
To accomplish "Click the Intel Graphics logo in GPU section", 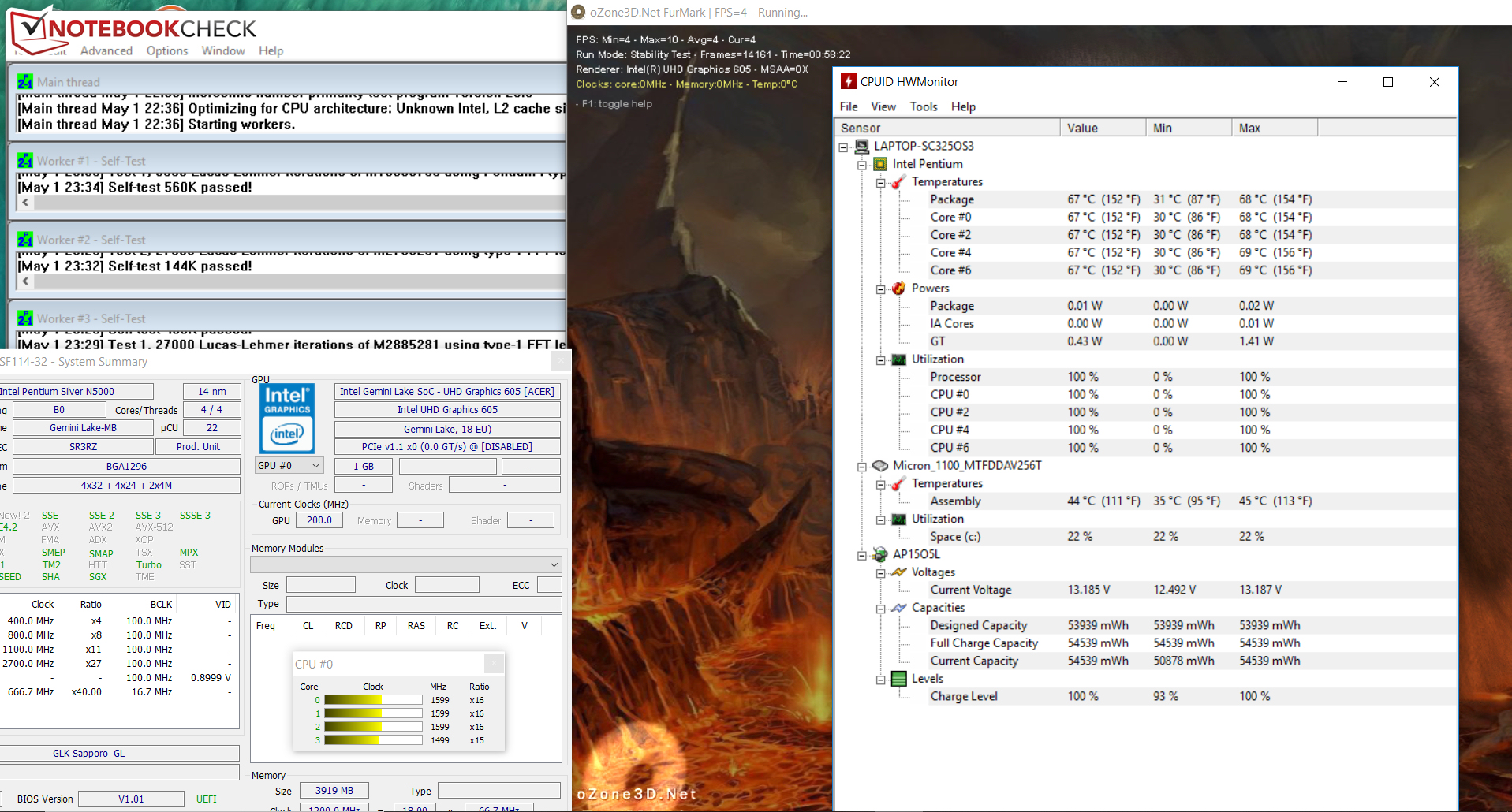I will (287, 418).
